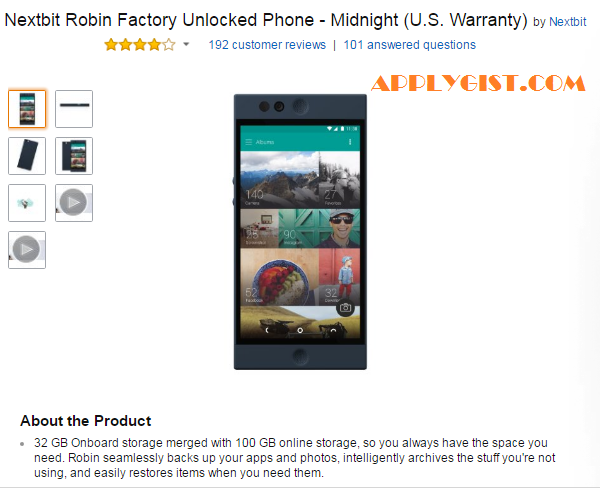Image resolution: width=600 pixels, height=488 pixels.
Task: Select the front view phone thumbnail
Action: tap(27, 109)
